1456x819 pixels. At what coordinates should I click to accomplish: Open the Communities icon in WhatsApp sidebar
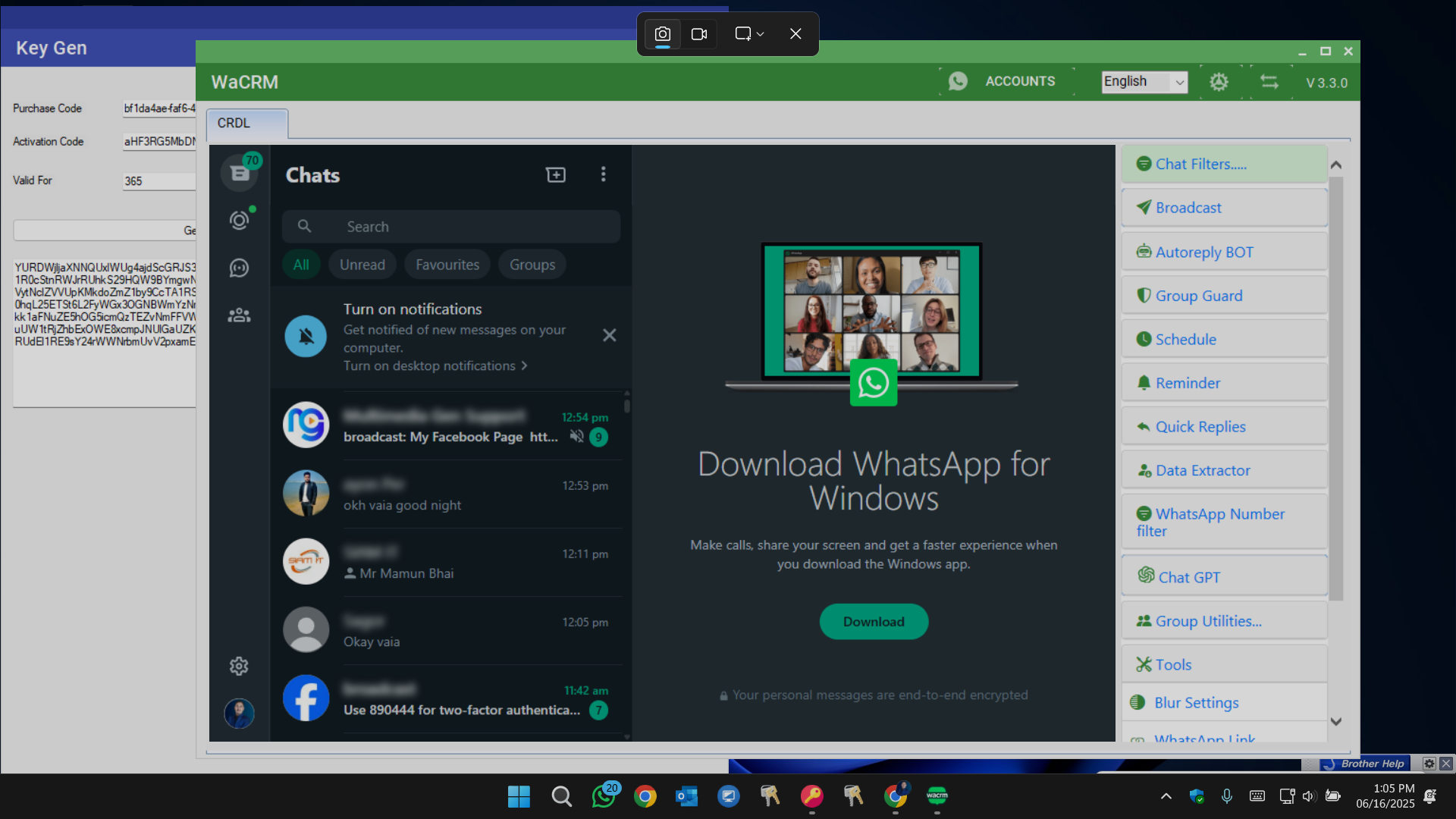click(x=240, y=315)
